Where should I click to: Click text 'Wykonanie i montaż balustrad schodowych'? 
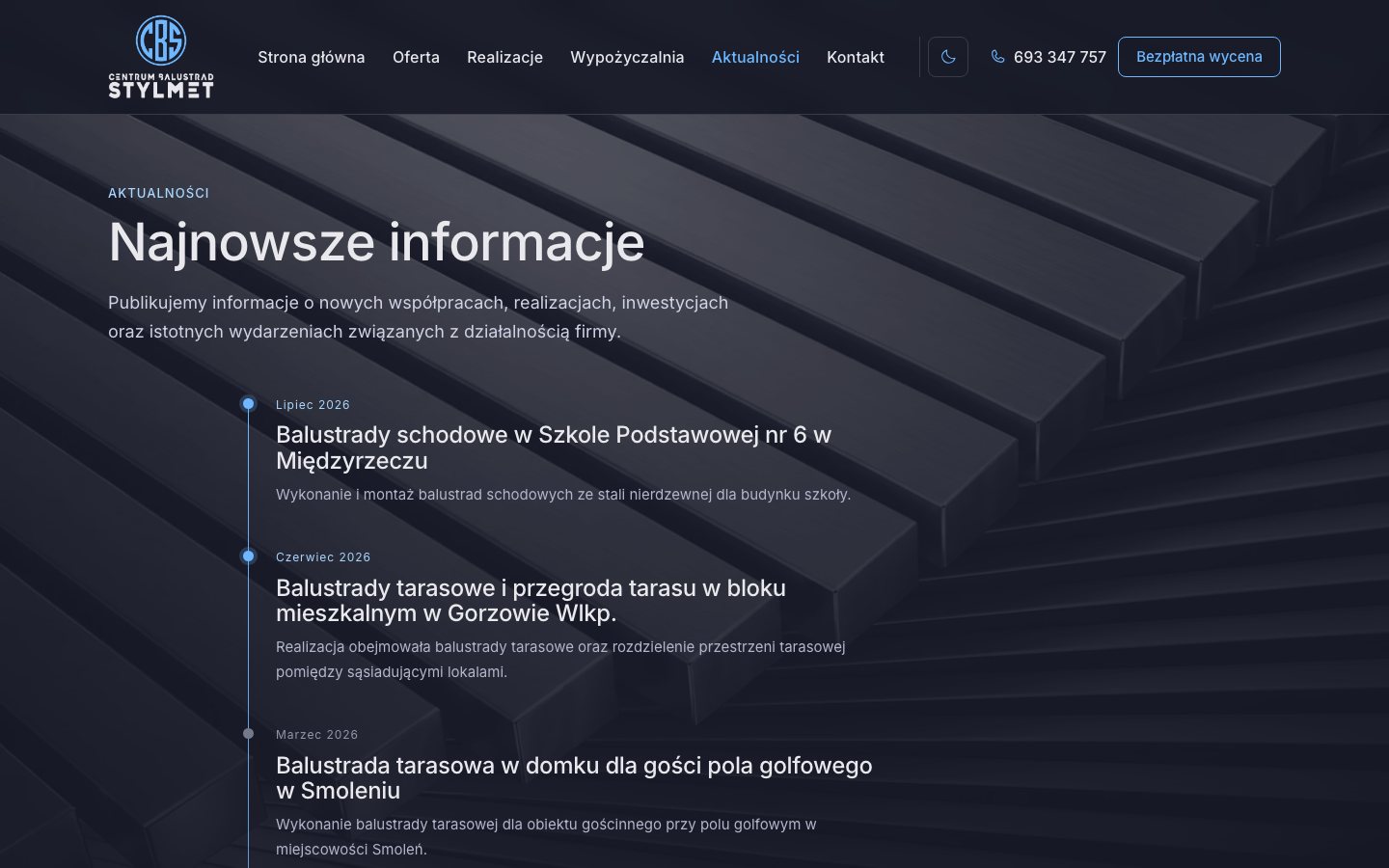pos(563,495)
